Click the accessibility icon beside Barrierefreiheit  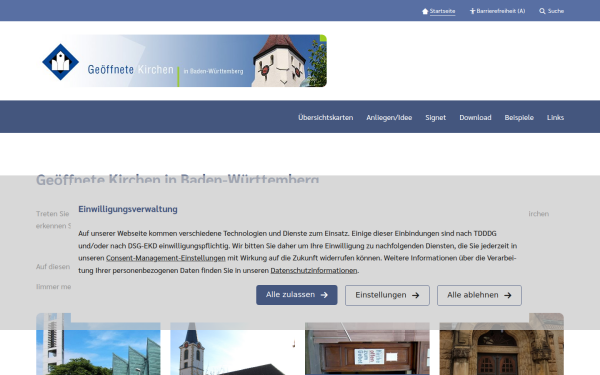click(x=472, y=11)
